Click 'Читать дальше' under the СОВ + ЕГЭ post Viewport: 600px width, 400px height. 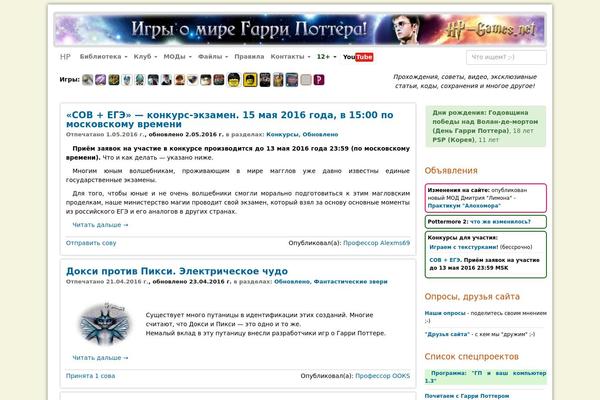(x=100, y=225)
